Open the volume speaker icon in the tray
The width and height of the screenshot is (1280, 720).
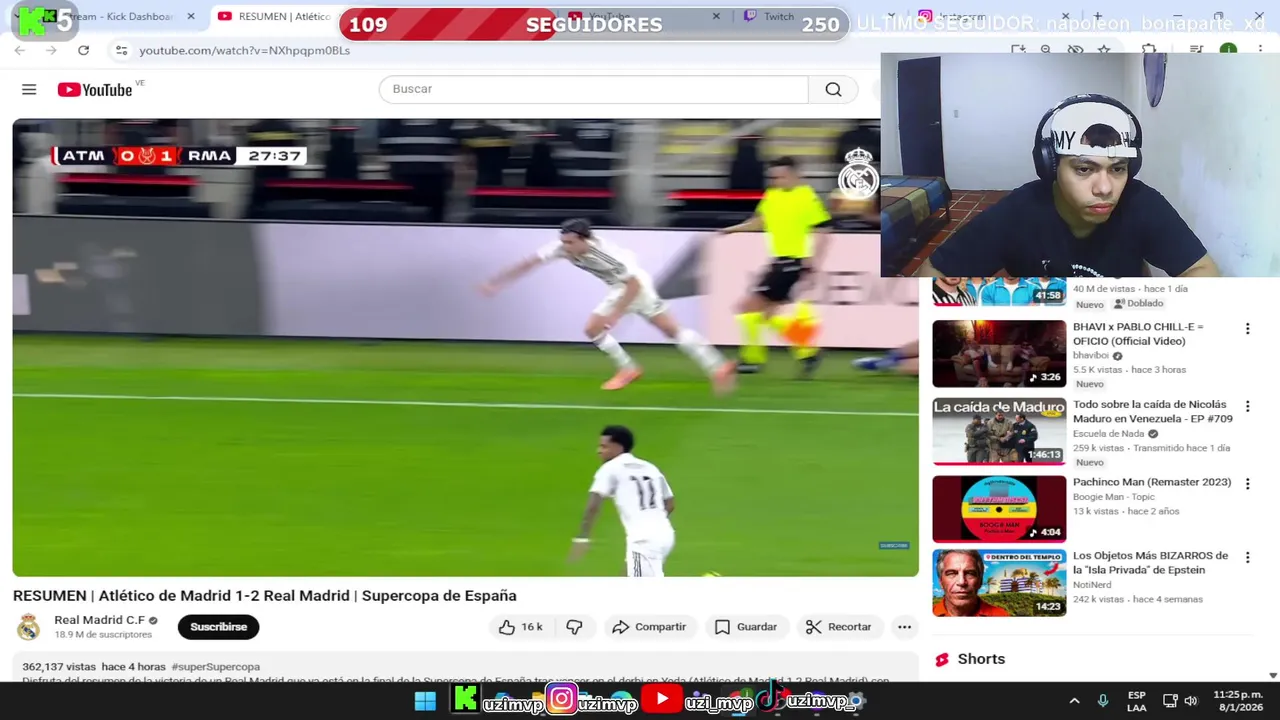1191,701
